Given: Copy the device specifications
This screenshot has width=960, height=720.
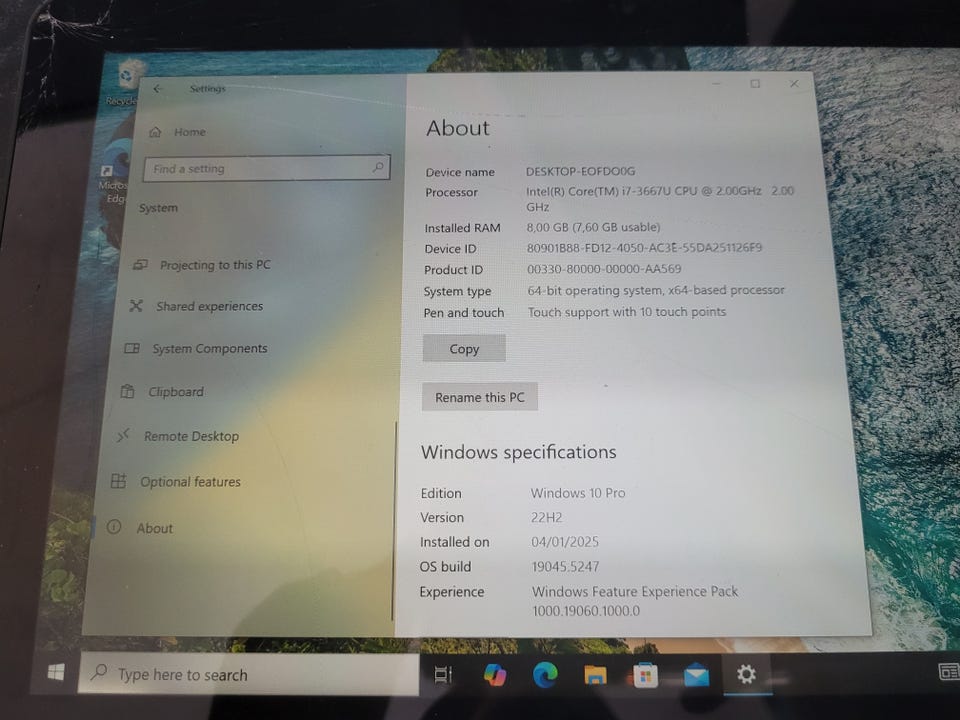Looking at the screenshot, I should tap(464, 348).
